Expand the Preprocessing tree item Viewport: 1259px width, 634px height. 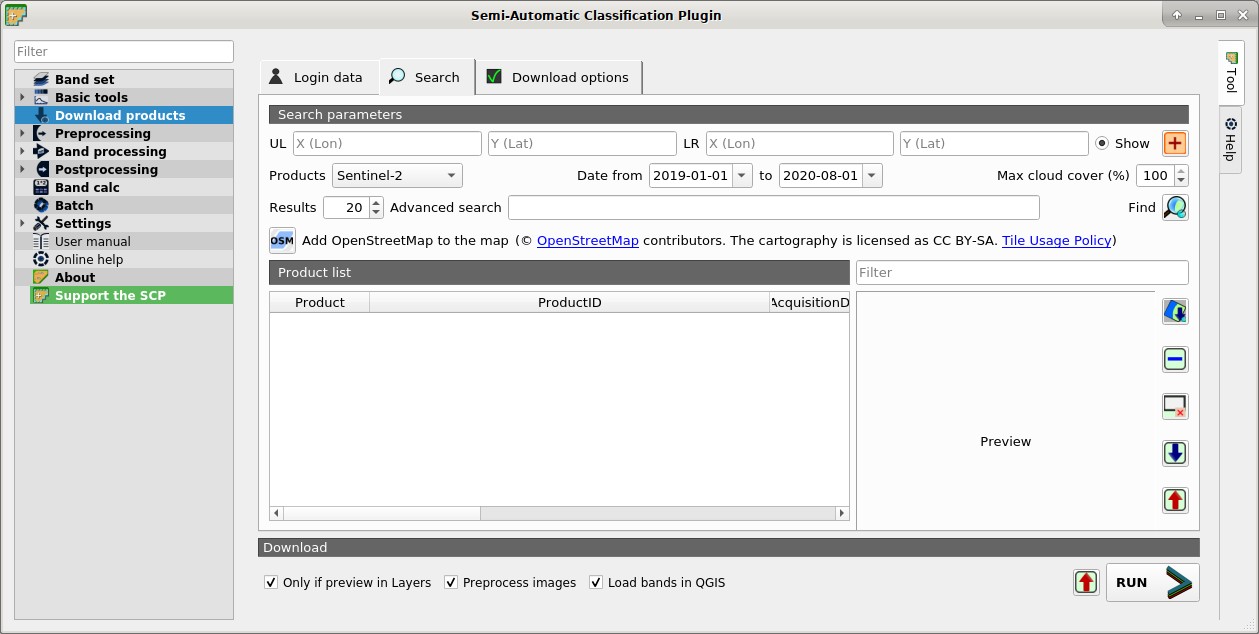click(22, 133)
